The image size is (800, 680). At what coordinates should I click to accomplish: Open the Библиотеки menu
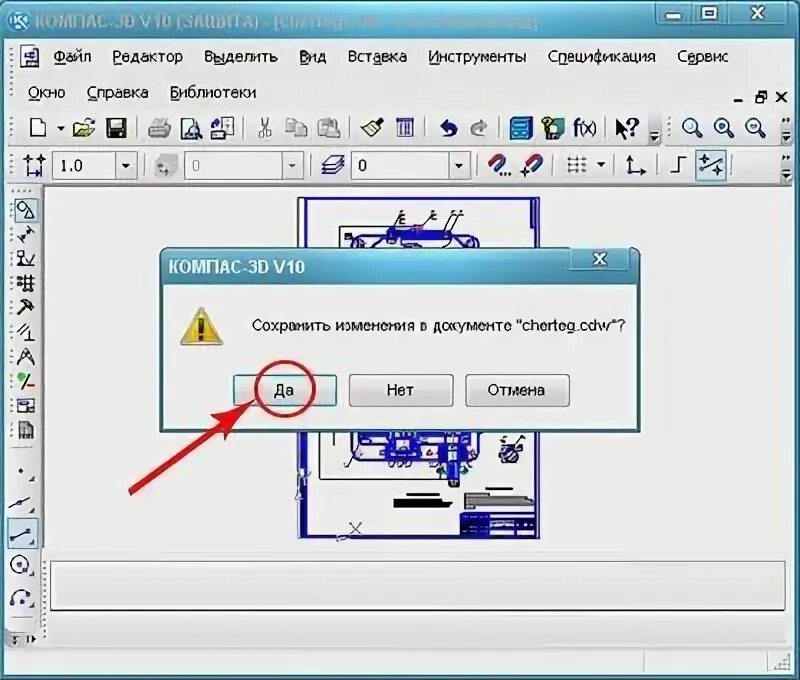pos(213,93)
